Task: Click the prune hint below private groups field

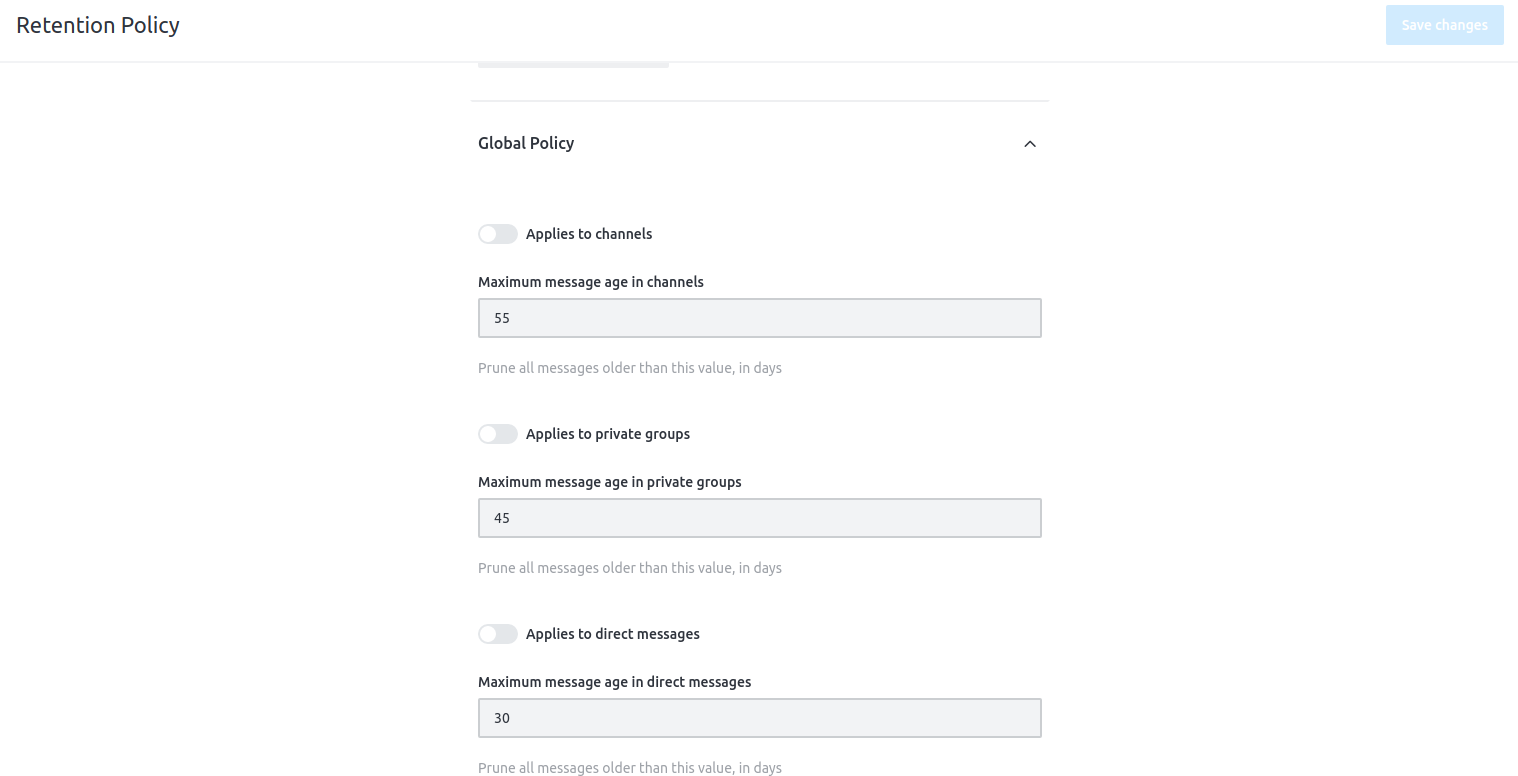Action: coord(630,568)
